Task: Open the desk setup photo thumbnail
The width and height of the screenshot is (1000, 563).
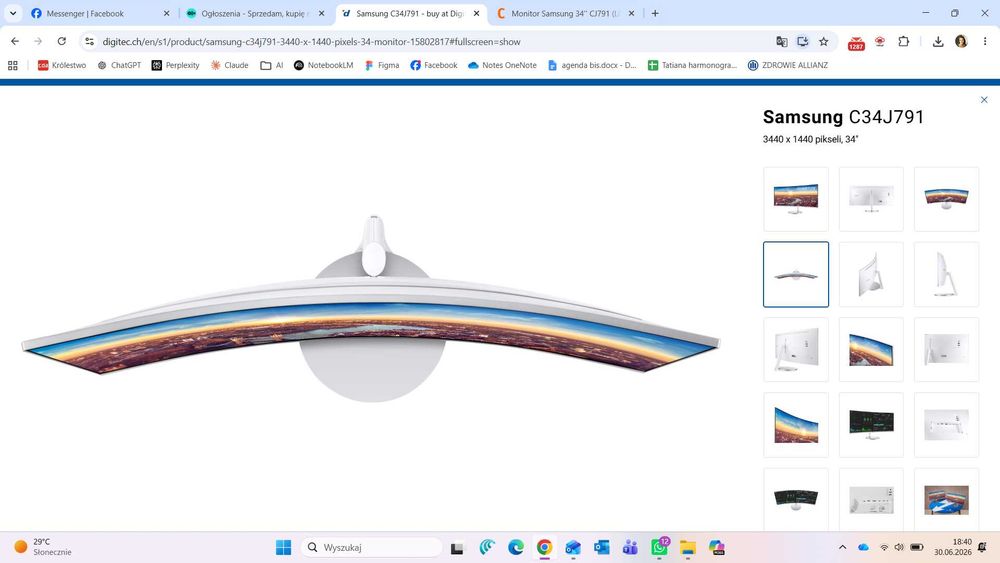Action: 946,500
